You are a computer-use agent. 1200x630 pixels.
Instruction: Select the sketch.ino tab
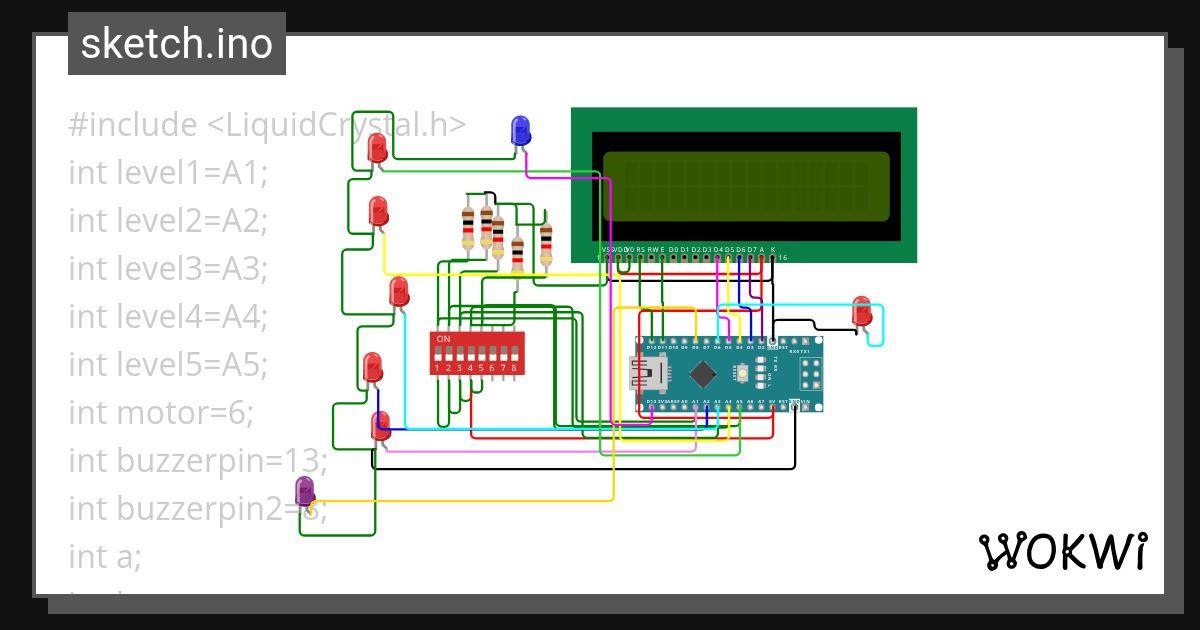click(176, 43)
